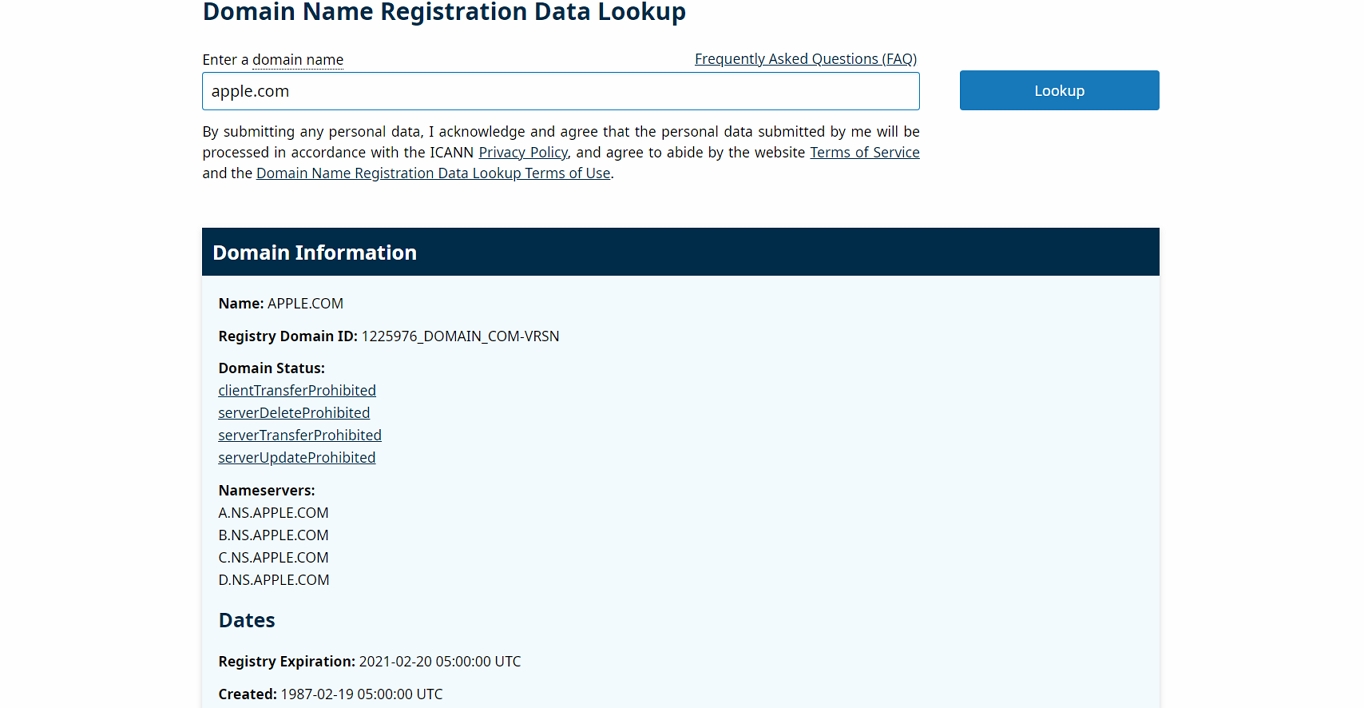Open the Terms of Service link
The width and height of the screenshot is (1364, 708).
(x=864, y=152)
